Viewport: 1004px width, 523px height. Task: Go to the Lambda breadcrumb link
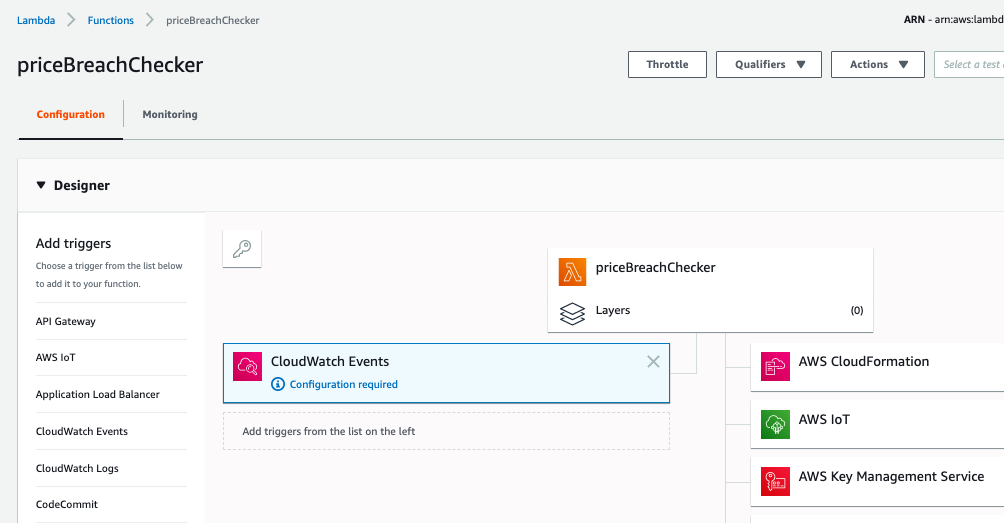pyautogui.click(x=36, y=20)
